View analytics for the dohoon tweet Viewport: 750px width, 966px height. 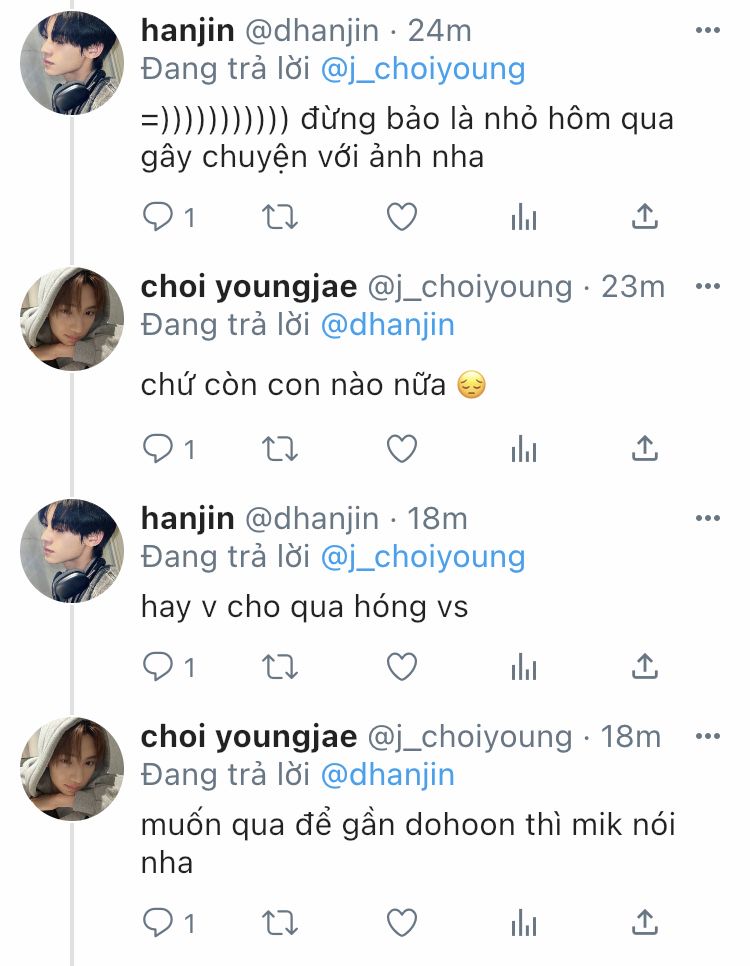pyautogui.click(x=523, y=921)
